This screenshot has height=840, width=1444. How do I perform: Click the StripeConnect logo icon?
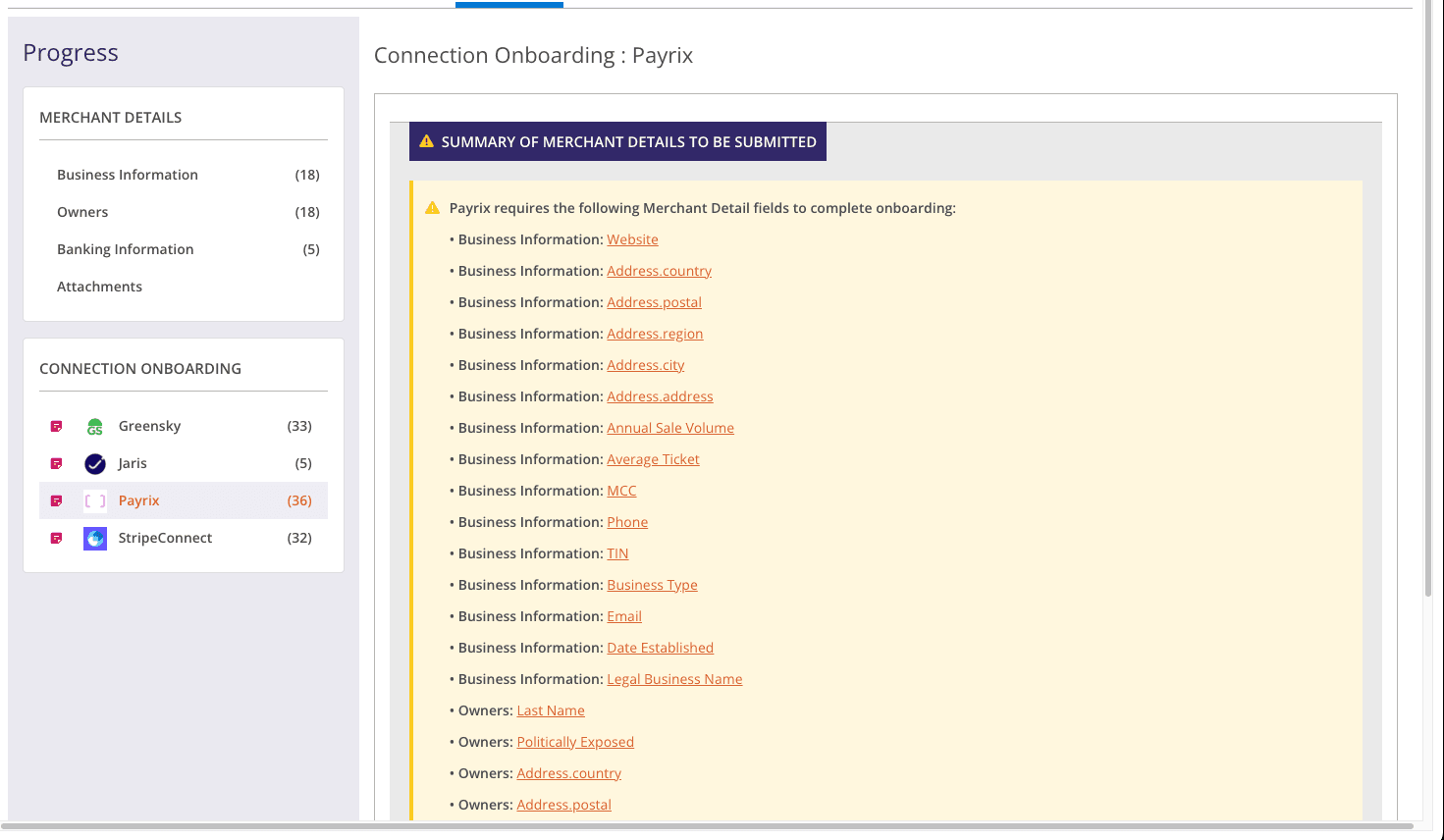click(x=95, y=538)
